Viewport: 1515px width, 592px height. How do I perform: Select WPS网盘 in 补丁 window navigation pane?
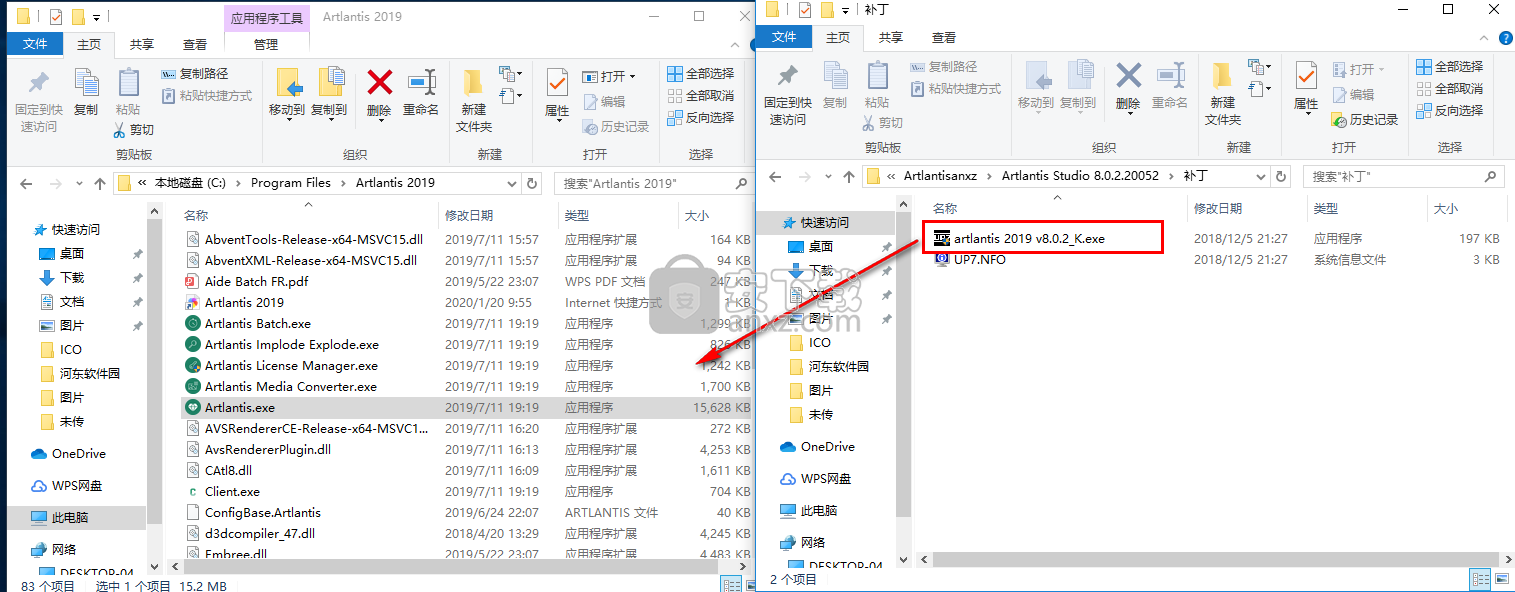tap(827, 478)
